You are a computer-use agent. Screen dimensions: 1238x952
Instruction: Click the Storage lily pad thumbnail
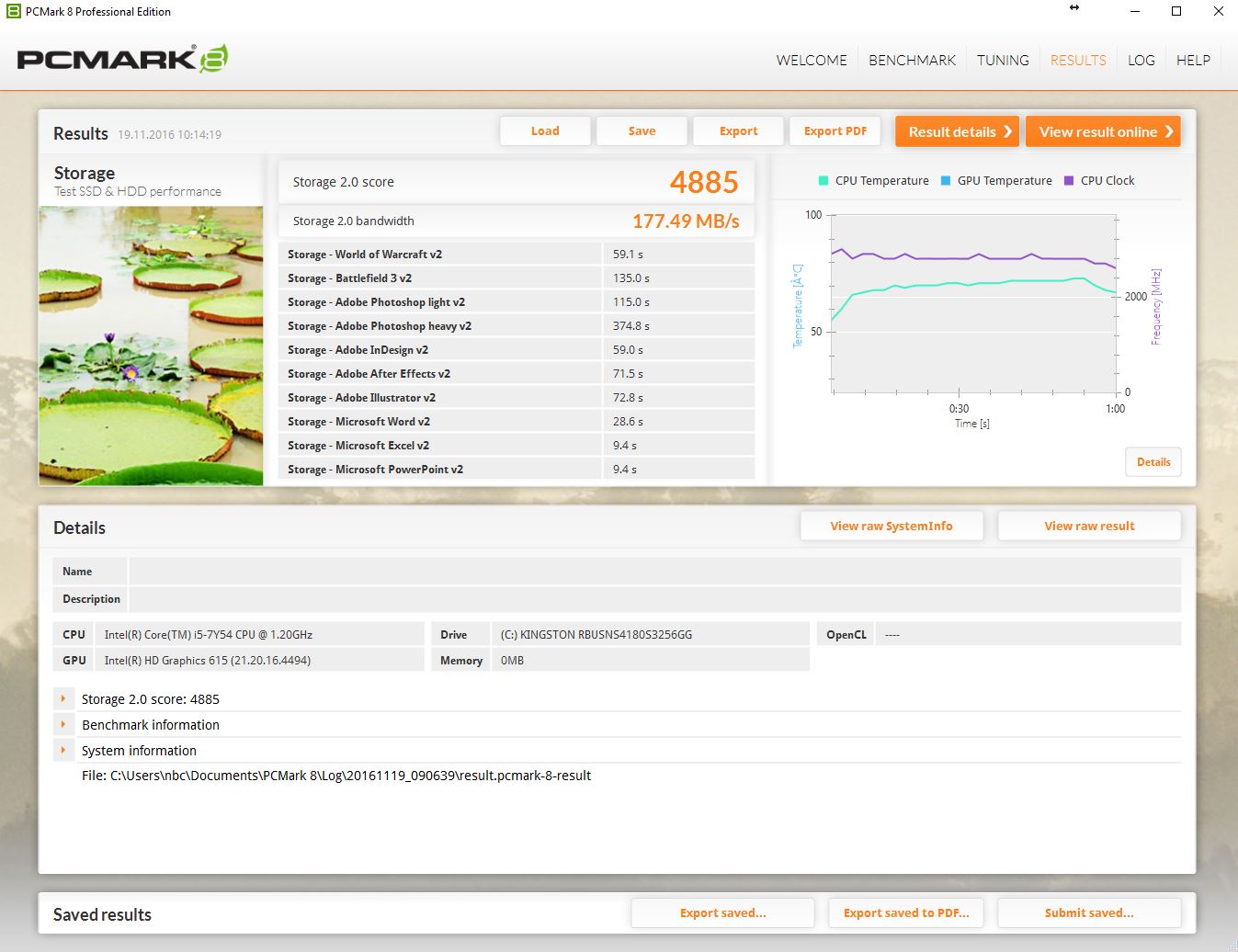pos(151,346)
